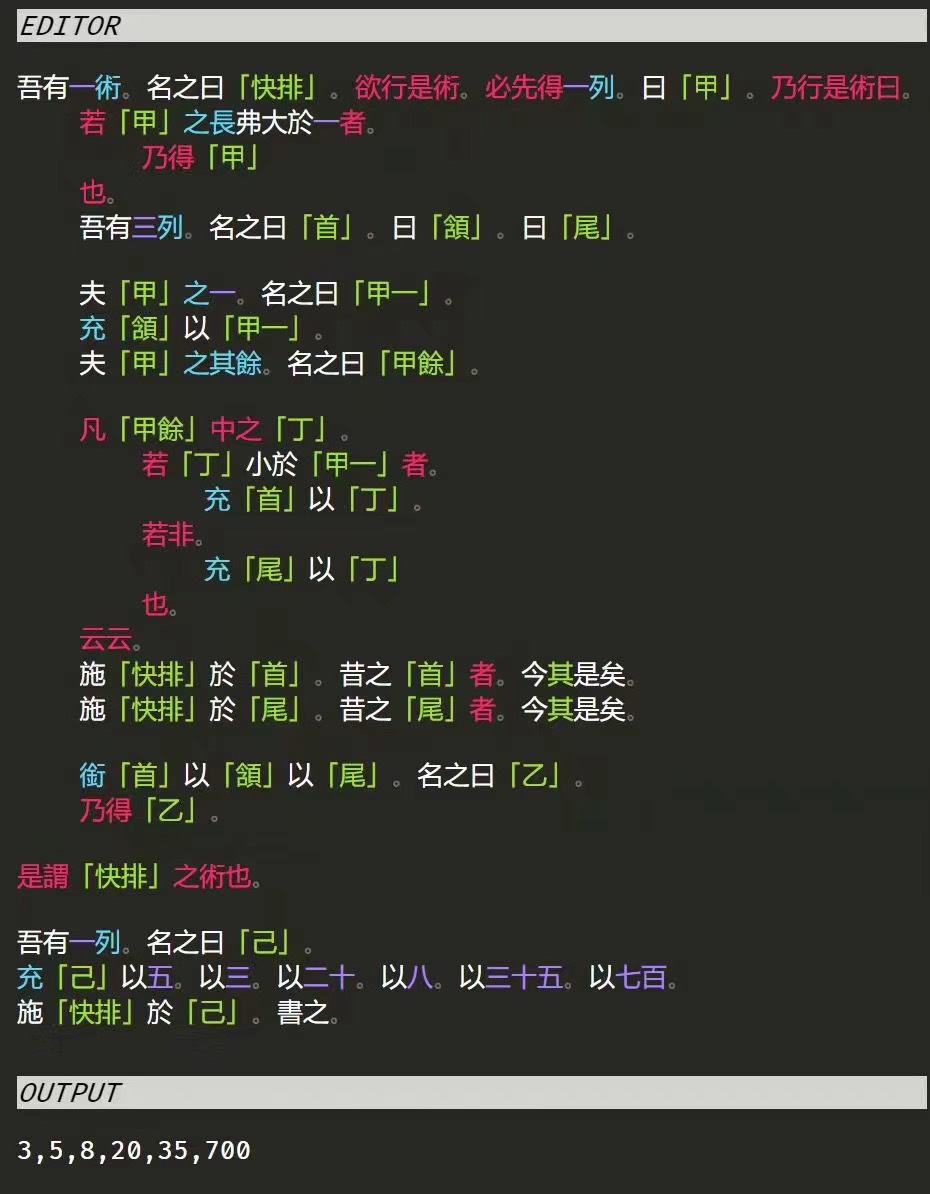The height and width of the screenshot is (1194, 930).
Task: Click the number 二十 in the push line
Action: pos(328,977)
